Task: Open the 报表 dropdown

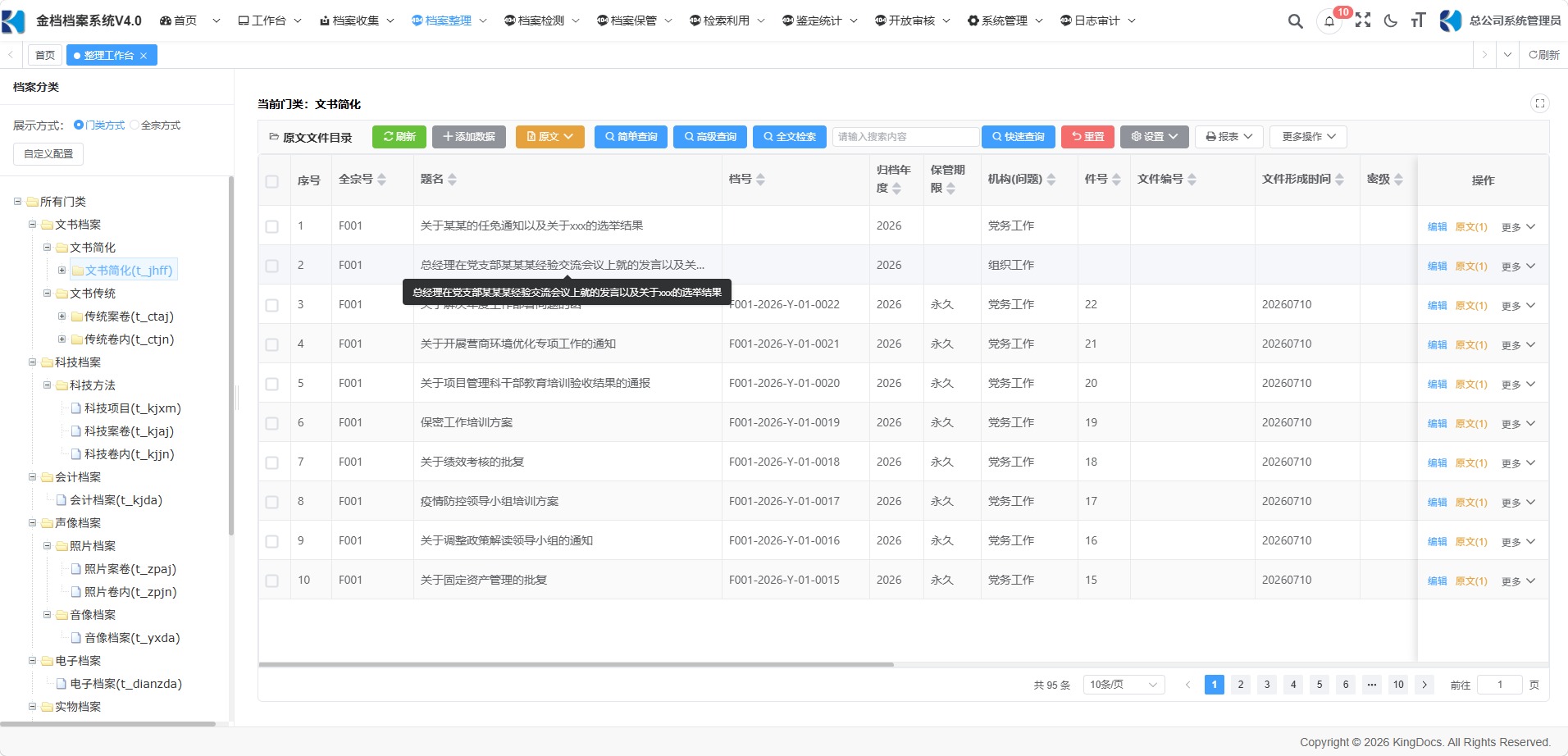Action: 1229,137
